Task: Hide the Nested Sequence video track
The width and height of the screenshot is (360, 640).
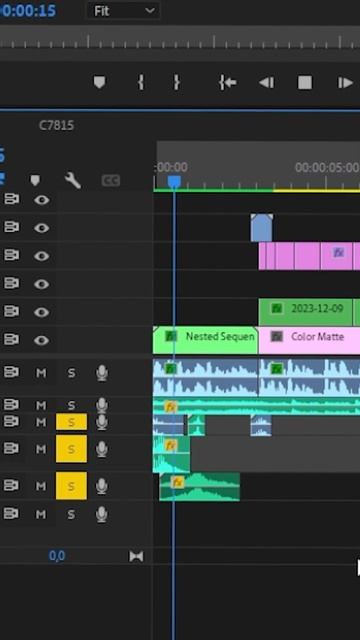Action: coord(42,340)
